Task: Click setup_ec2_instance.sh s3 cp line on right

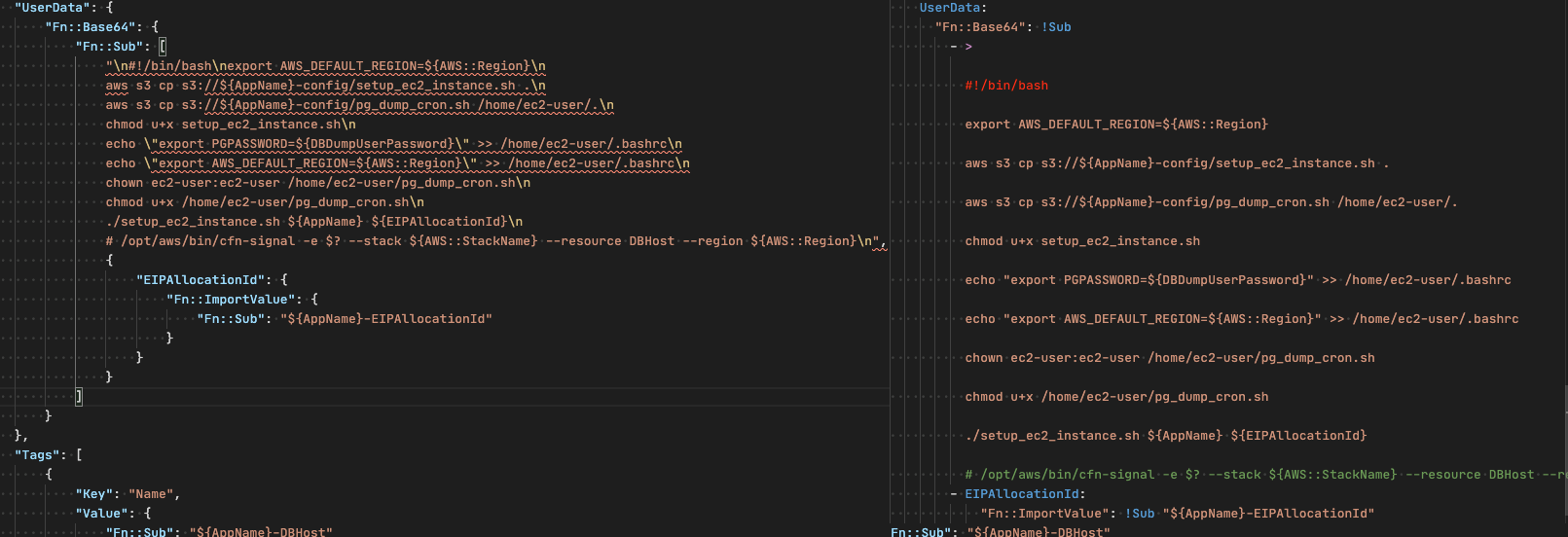Action: tap(1177, 163)
